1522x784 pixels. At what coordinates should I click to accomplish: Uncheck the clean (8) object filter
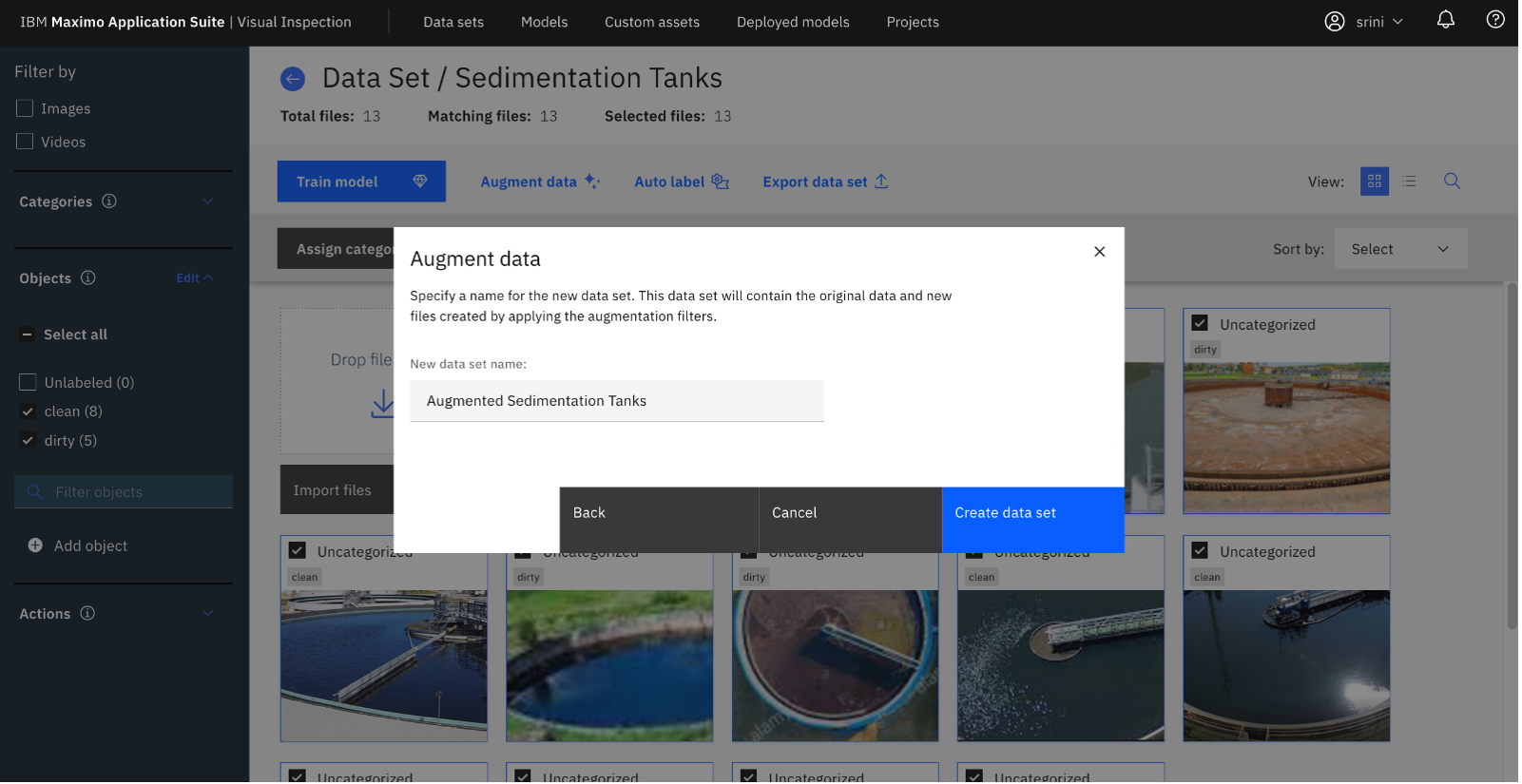pos(28,412)
